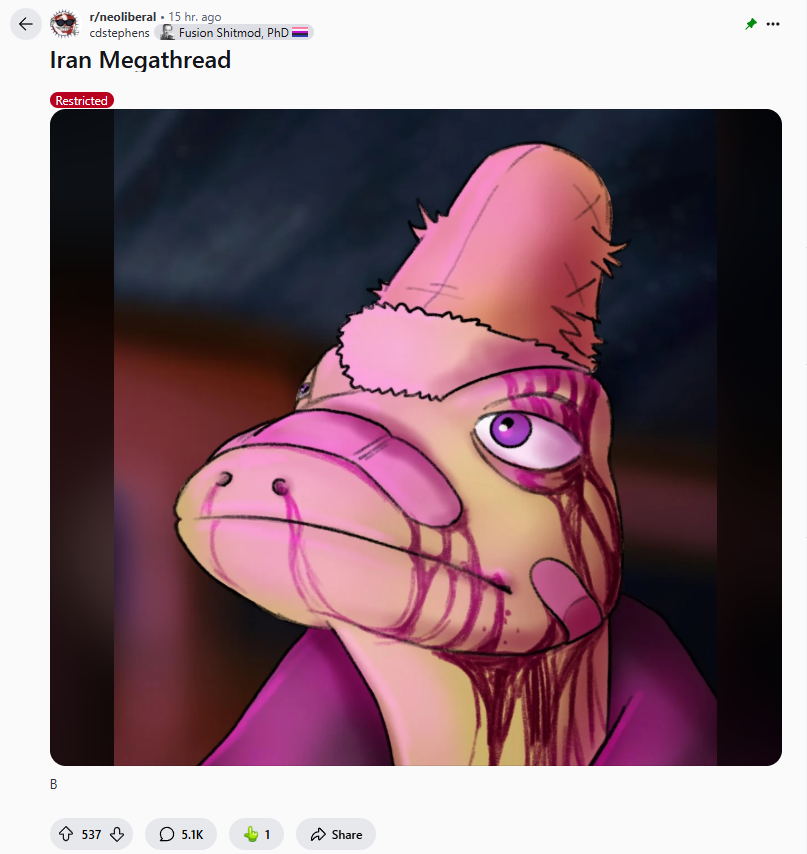This screenshot has width=807, height=854.
Task: Share this post
Action: tap(336, 834)
